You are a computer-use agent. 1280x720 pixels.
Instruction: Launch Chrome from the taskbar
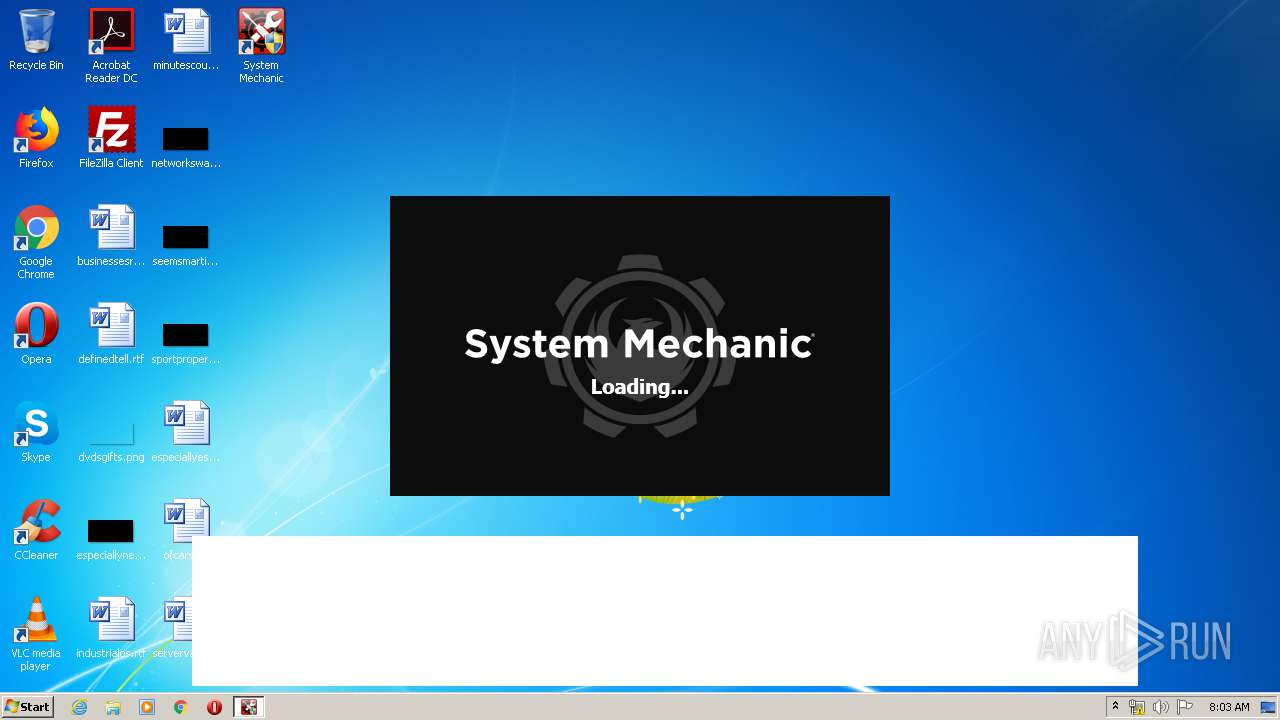[181, 707]
